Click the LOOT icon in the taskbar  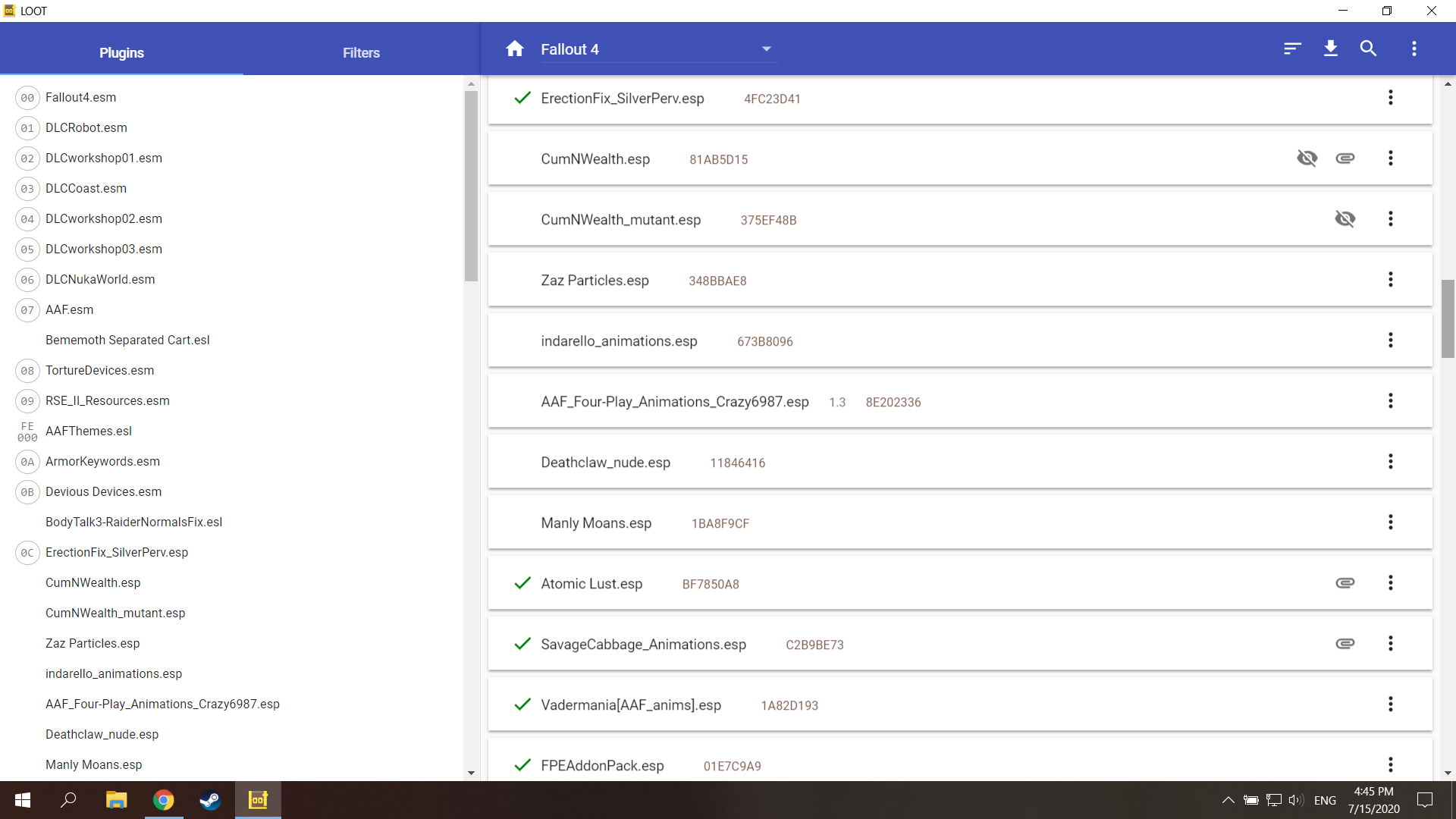point(258,800)
